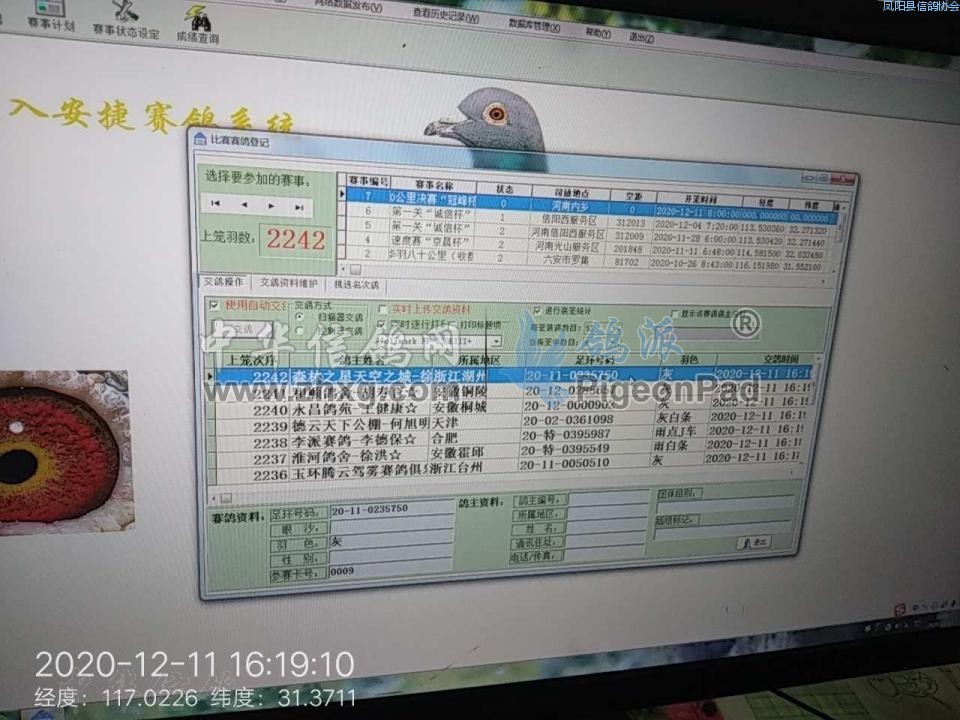Select race row 2 六安市罗集
The width and height of the screenshot is (960, 720).
click(587, 259)
